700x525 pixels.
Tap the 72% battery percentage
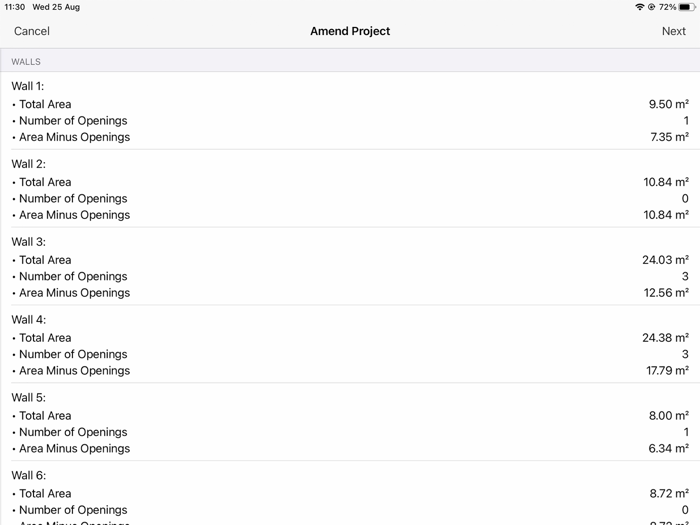(x=667, y=7)
